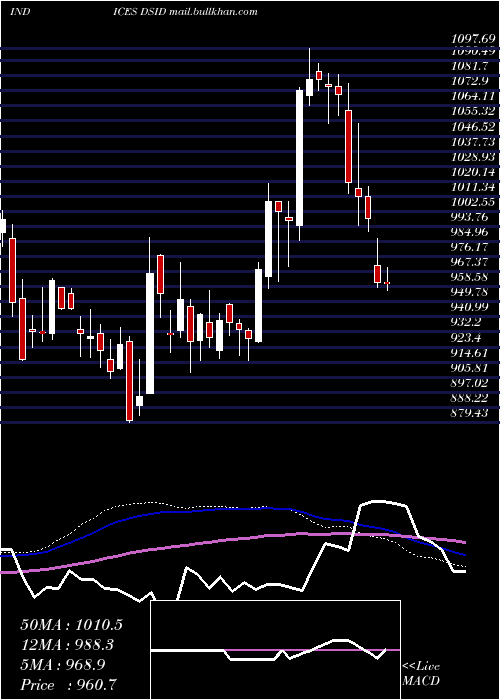Click the 5MA : 968.9 reading
This screenshot has width=500, height=700.
pyautogui.click(x=63, y=665)
